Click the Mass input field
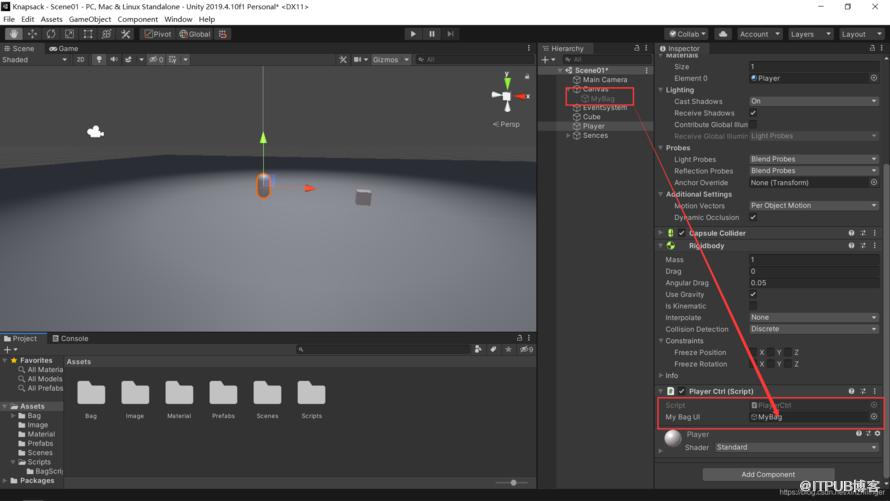Viewport: 890px width, 501px height. (813, 260)
